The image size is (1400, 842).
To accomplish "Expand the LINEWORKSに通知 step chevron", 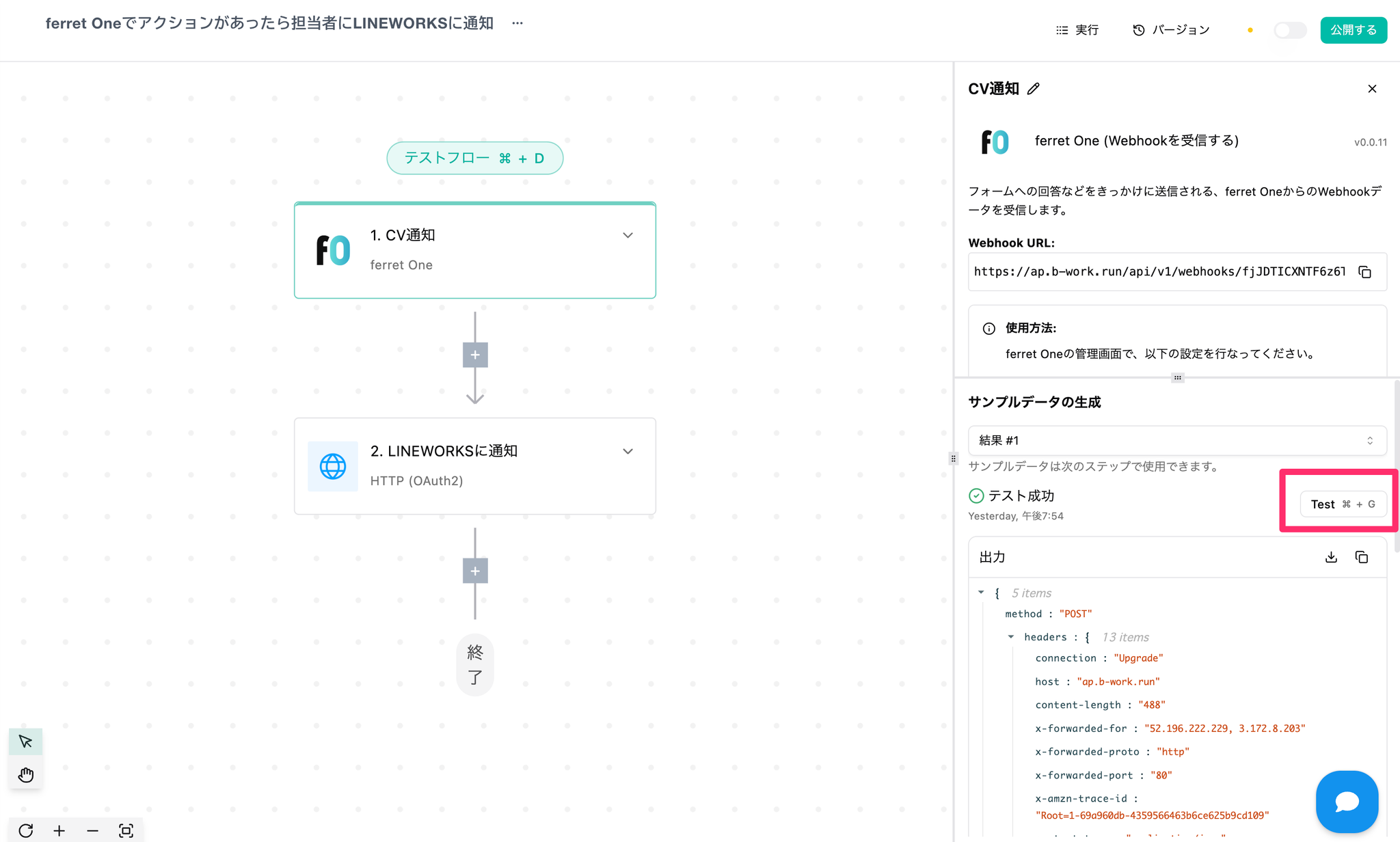I will (x=628, y=451).
